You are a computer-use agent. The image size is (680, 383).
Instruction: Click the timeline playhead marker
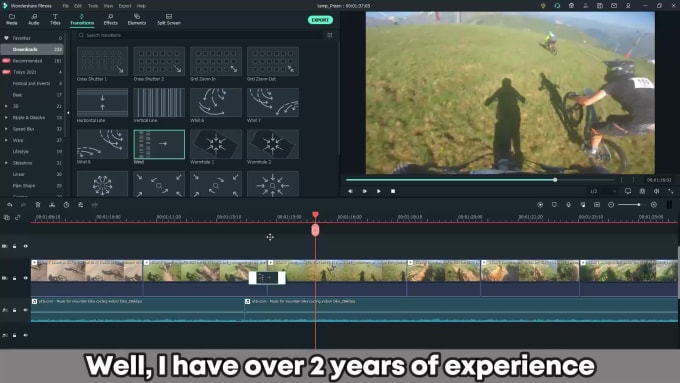(x=315, y=230)
